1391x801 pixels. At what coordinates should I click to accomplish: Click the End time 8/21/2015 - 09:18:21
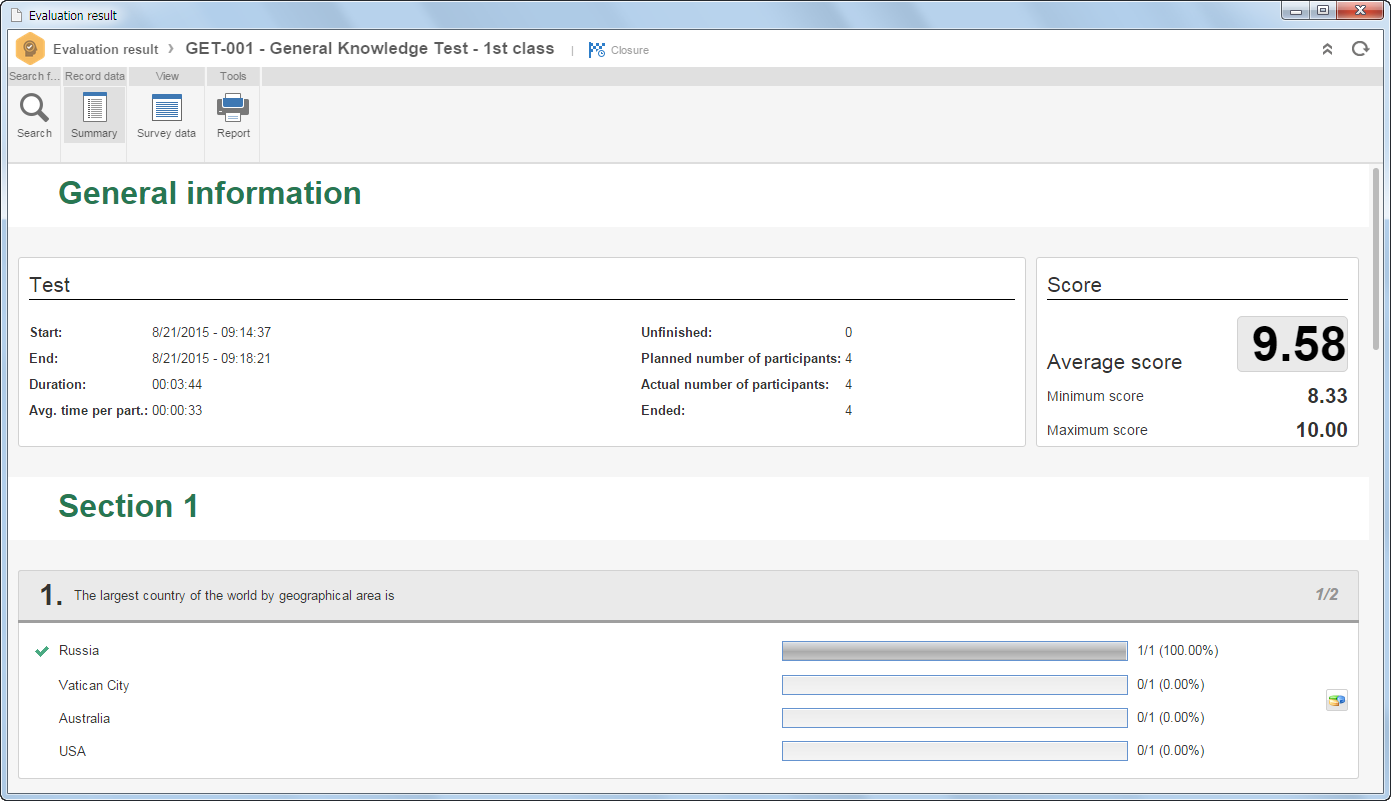[x=212, y=358]
